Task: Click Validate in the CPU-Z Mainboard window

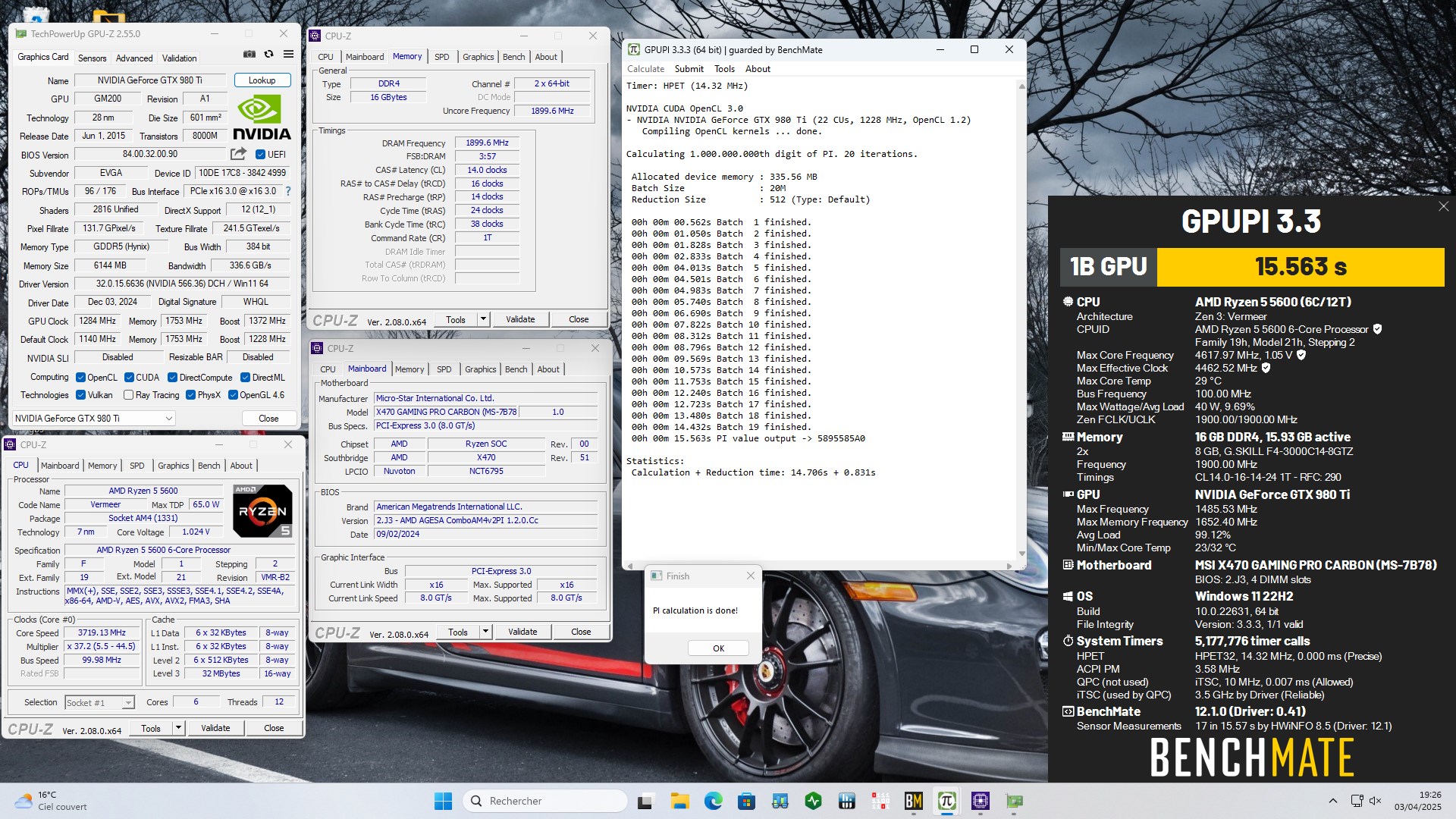Action: [x=522, y=632]
